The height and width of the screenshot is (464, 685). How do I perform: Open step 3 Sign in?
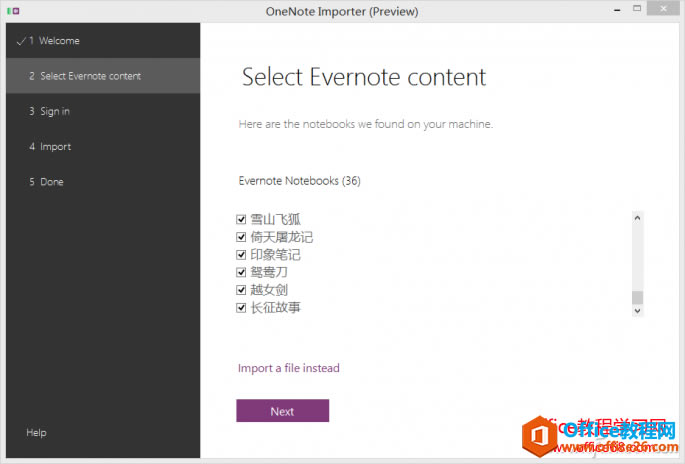[103, 111]
